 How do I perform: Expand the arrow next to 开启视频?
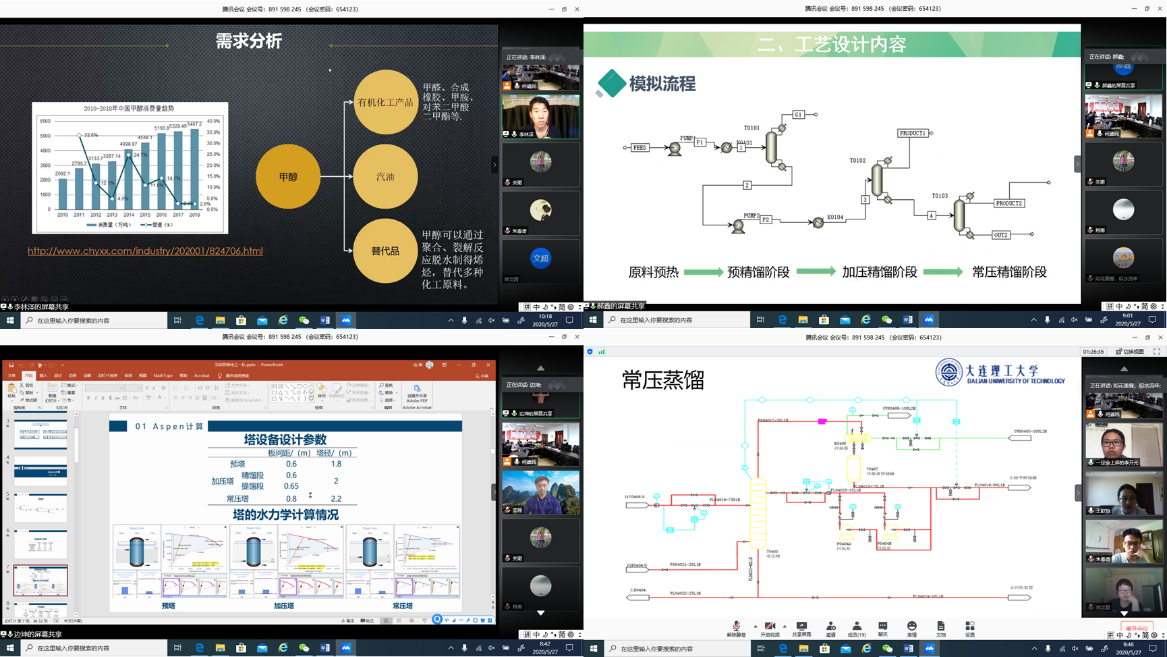785,627
